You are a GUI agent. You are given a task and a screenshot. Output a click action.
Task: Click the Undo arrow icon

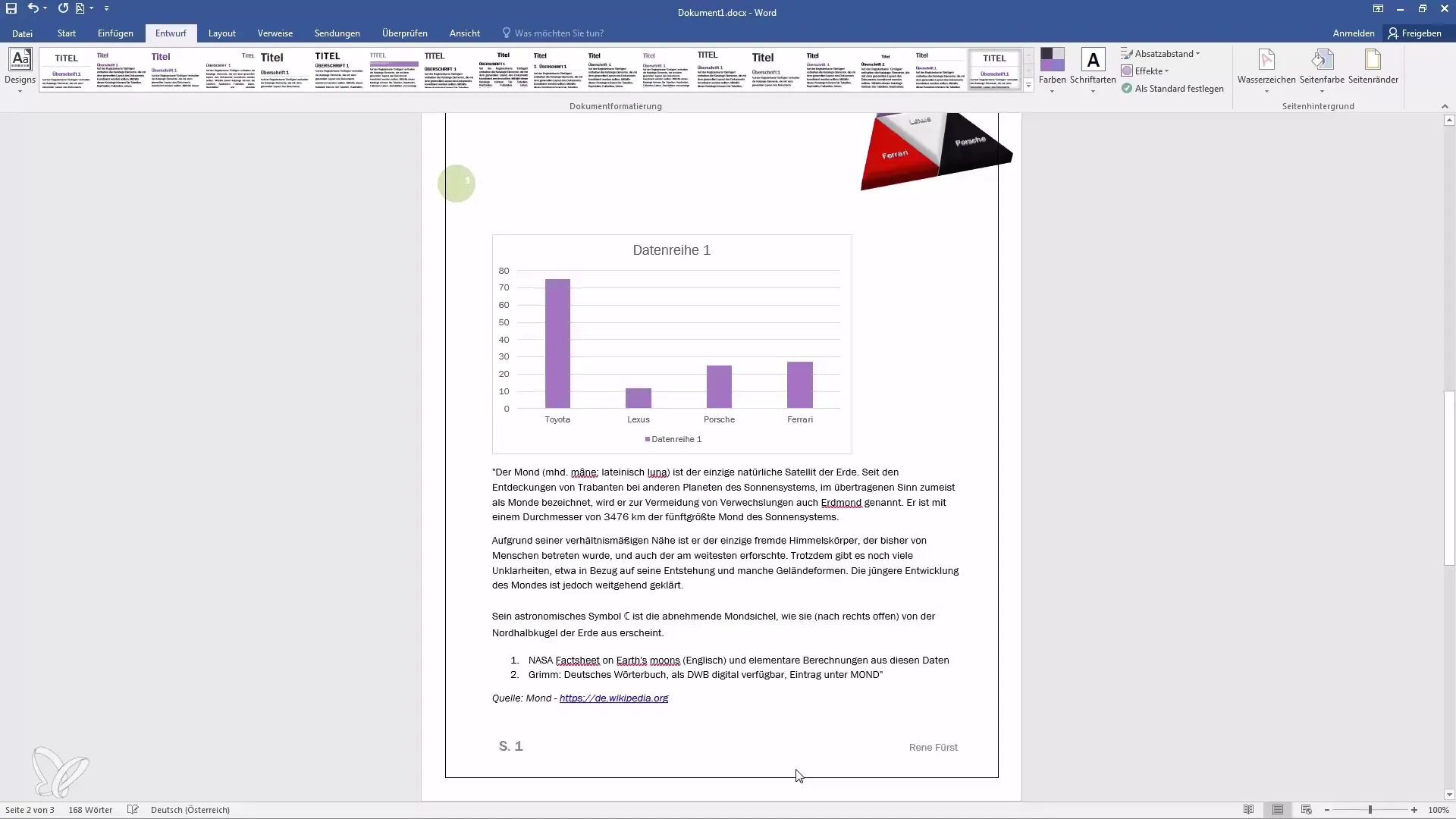[x=33, y=8]
